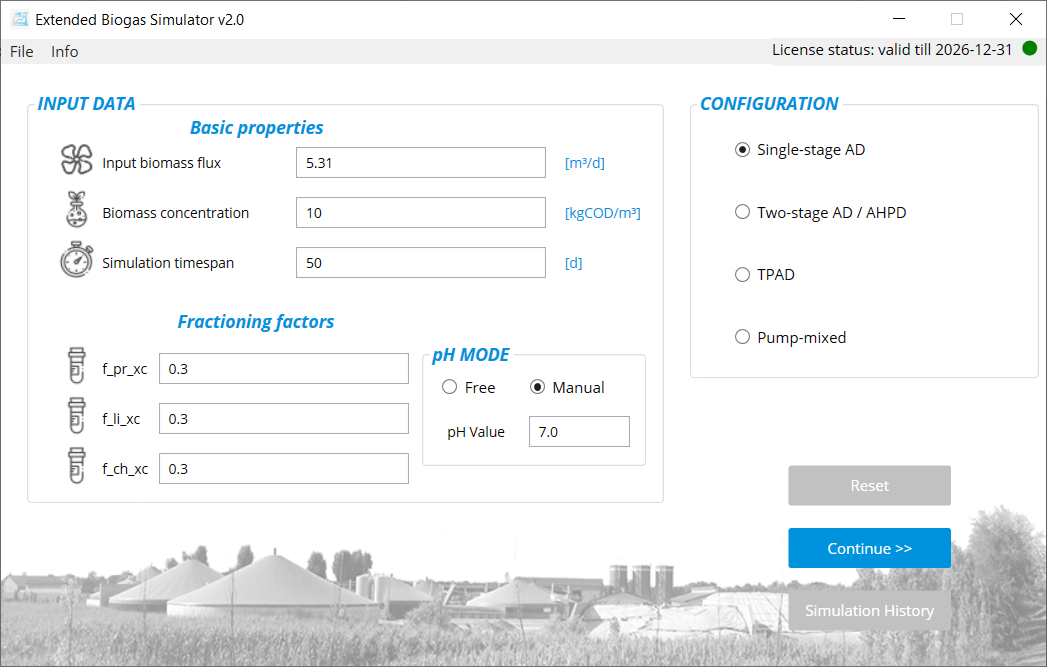Click the 'Input biomass flux' label
The width and height of the screenshot is (1047, 667).
click(162, 163)
